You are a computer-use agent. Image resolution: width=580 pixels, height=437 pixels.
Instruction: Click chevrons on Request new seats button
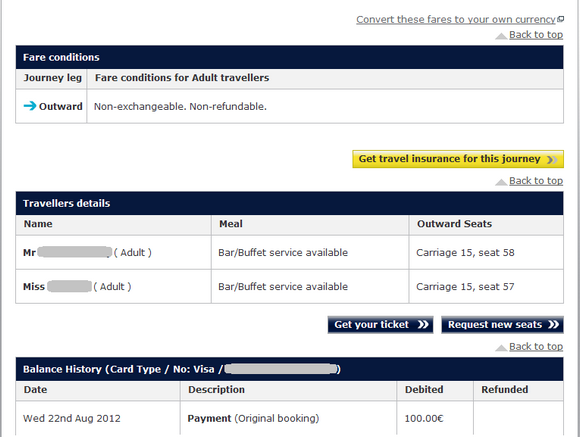tap(554, 325)
